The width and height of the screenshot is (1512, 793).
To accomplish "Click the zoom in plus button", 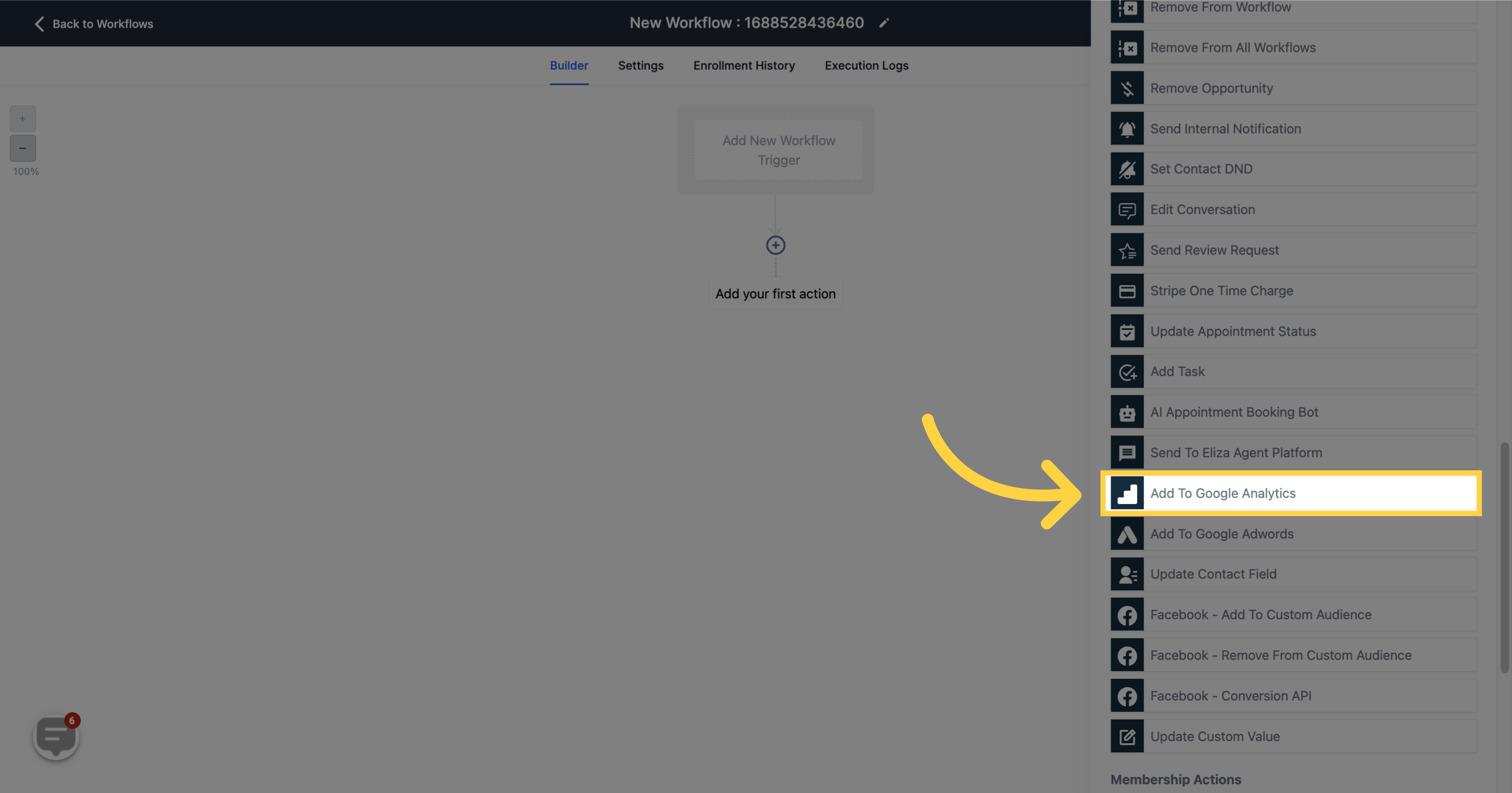I will tap(22, 119).
